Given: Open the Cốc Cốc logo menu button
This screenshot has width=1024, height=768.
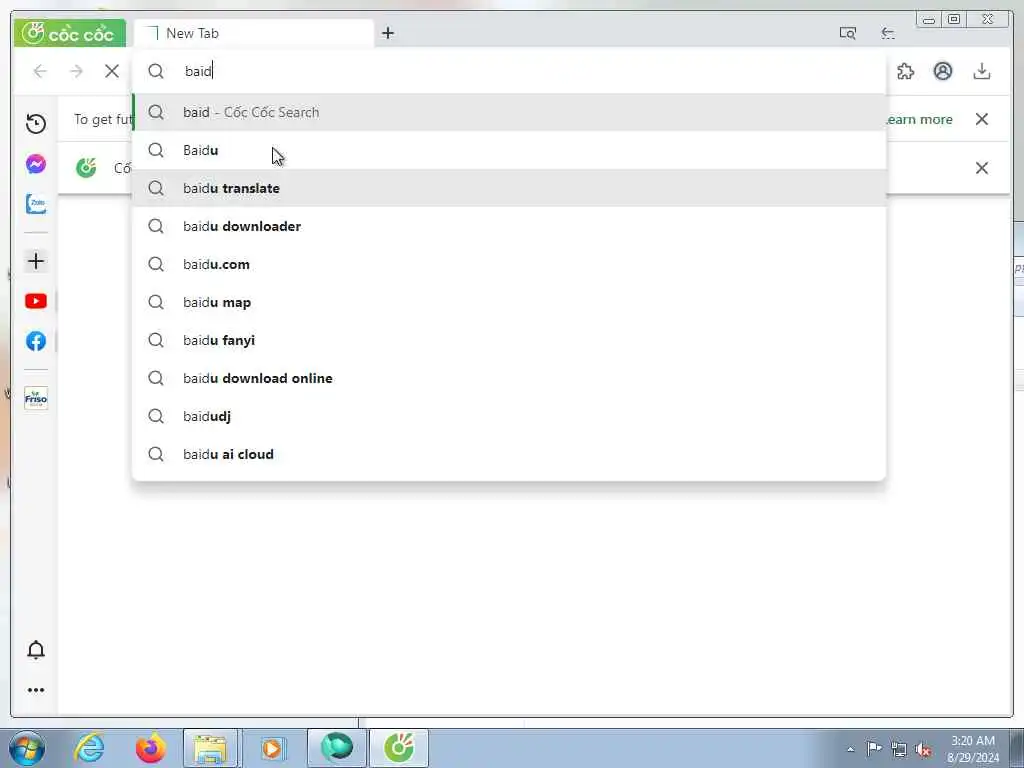Looking at the screenshot, I should point(70,33).
